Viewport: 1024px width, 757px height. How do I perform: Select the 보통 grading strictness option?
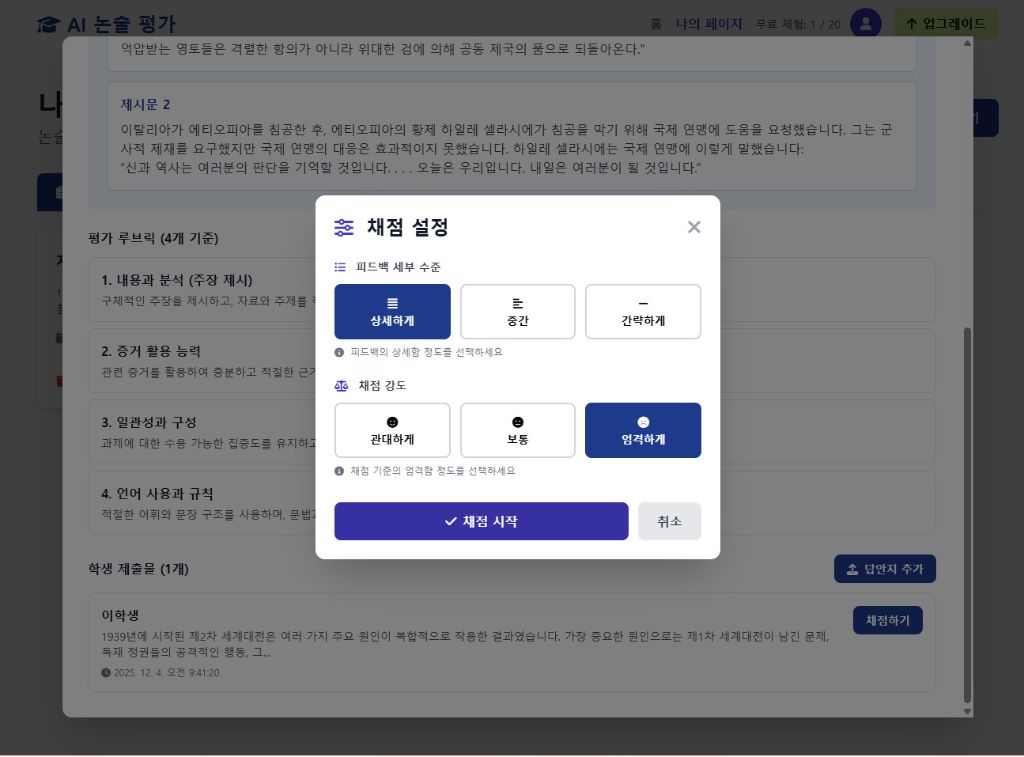click(x=517, y=430)
